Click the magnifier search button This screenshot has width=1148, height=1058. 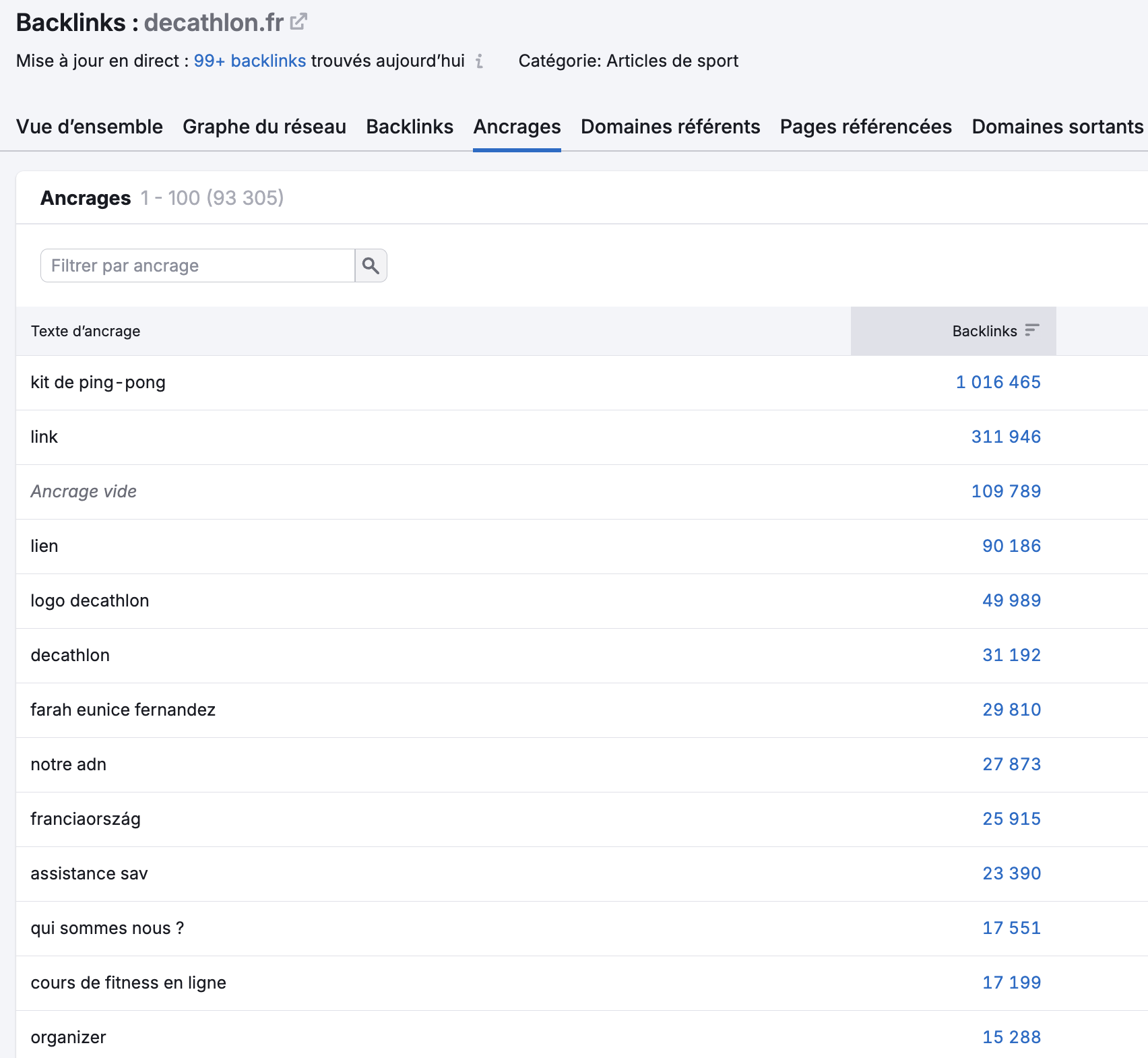(371, 266)
